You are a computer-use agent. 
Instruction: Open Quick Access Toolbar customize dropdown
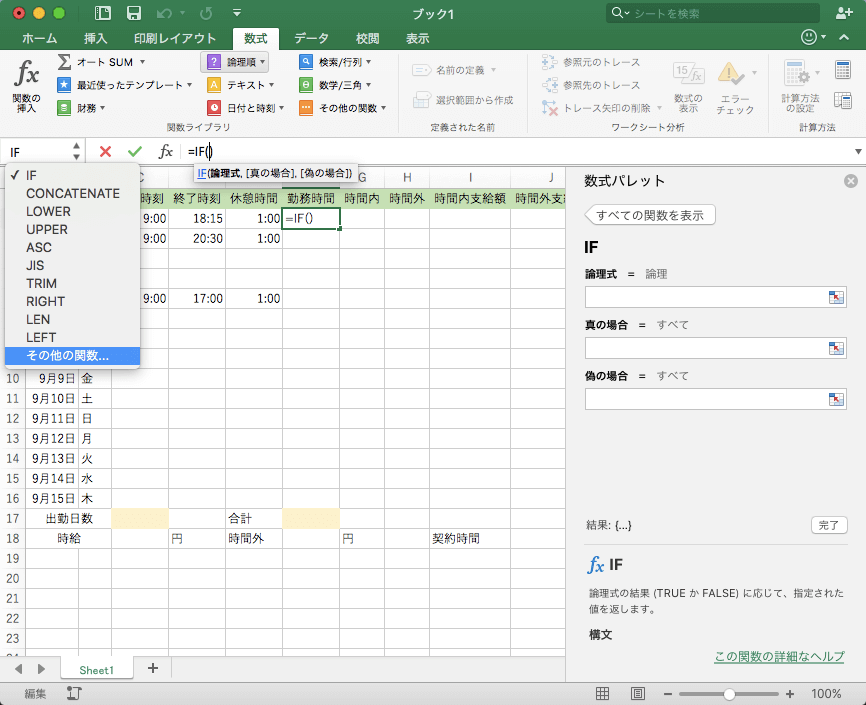[237, 13]
